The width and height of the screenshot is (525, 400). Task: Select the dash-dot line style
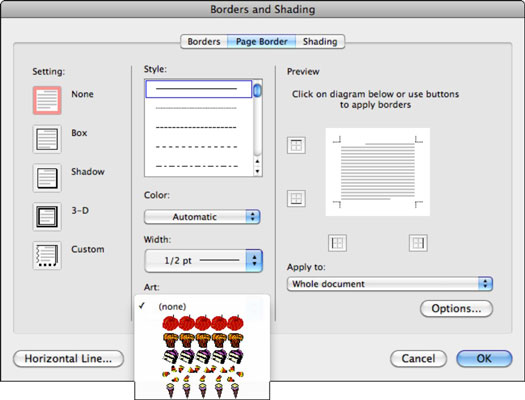(x=197, y=166)
